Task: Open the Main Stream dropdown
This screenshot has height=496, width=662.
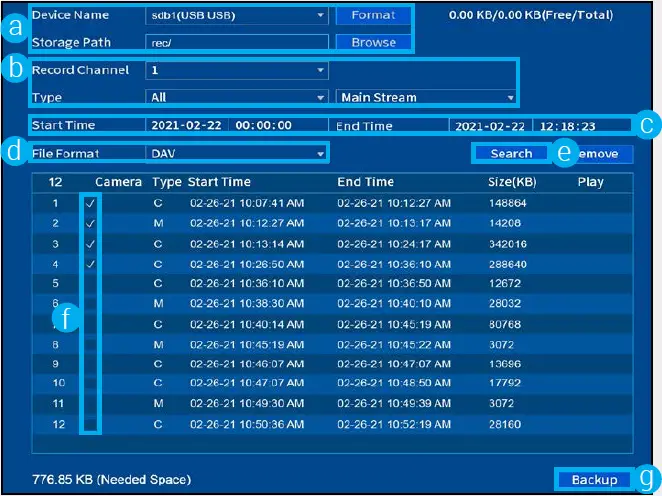Action: coord(426,98)
